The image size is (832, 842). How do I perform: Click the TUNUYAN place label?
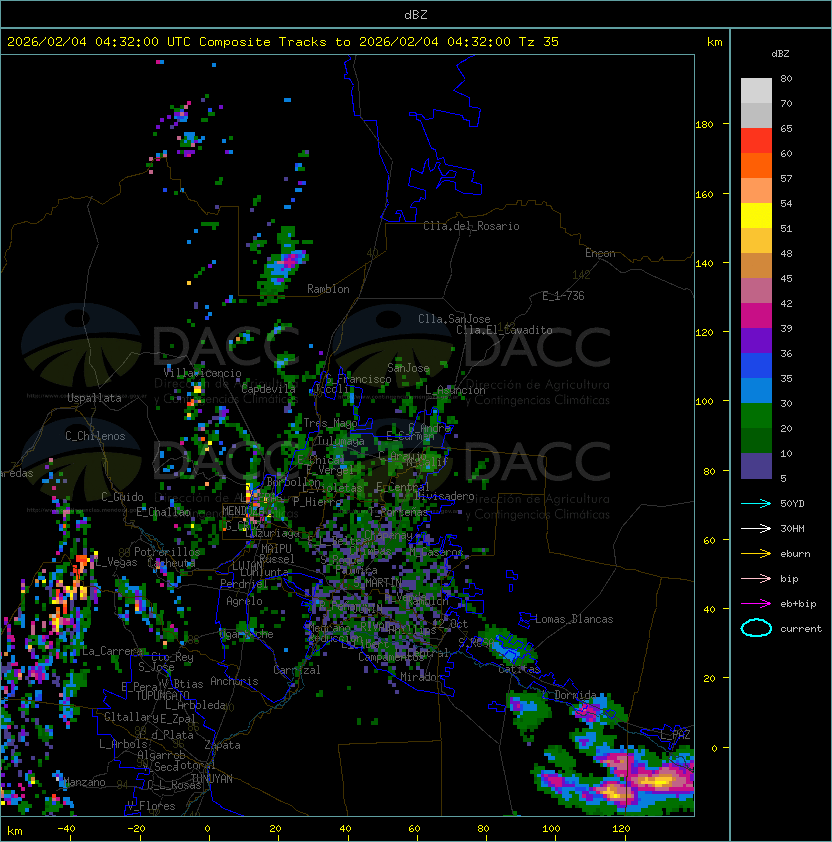(212, 778)
